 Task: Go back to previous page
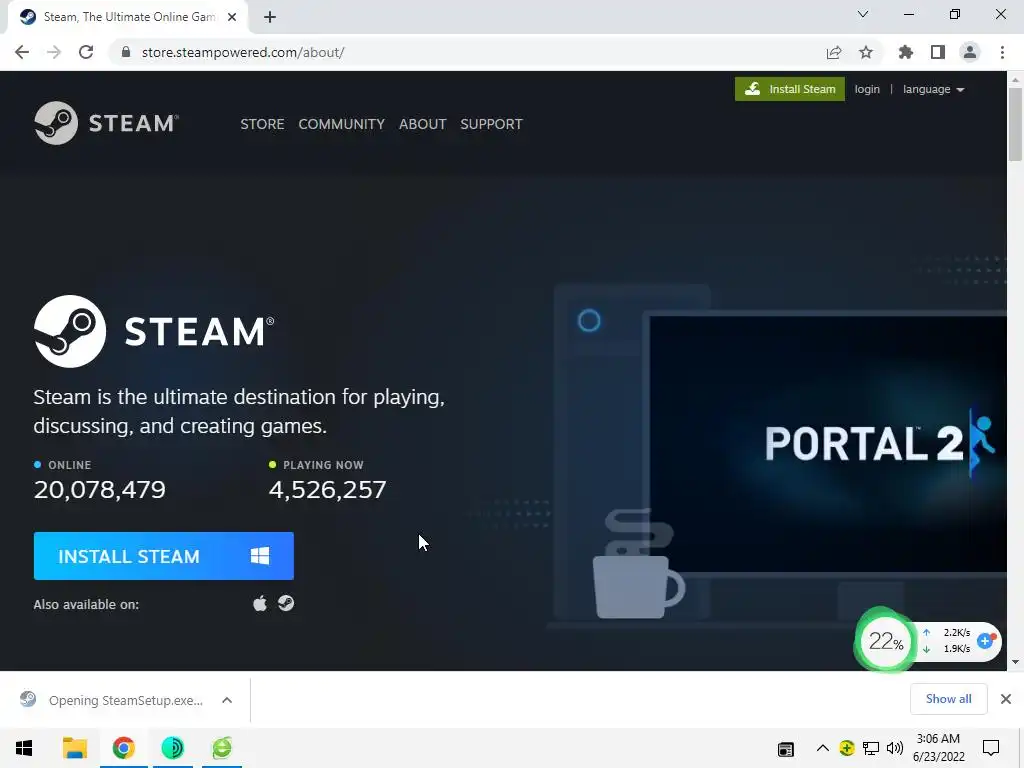click(x=22, y=52)
